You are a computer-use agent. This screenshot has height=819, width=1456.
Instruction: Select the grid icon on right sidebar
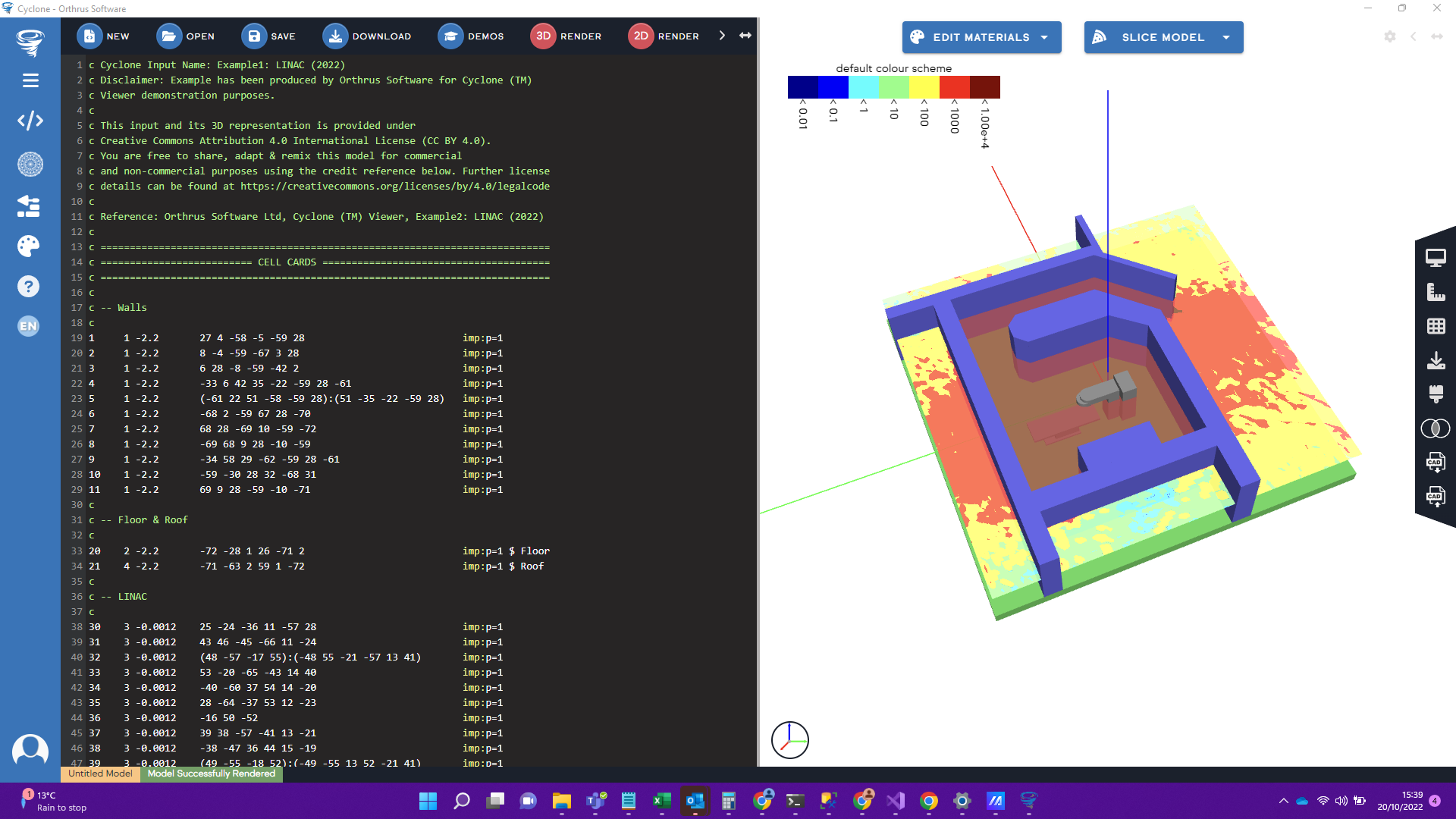click(x=1436, y=325)
